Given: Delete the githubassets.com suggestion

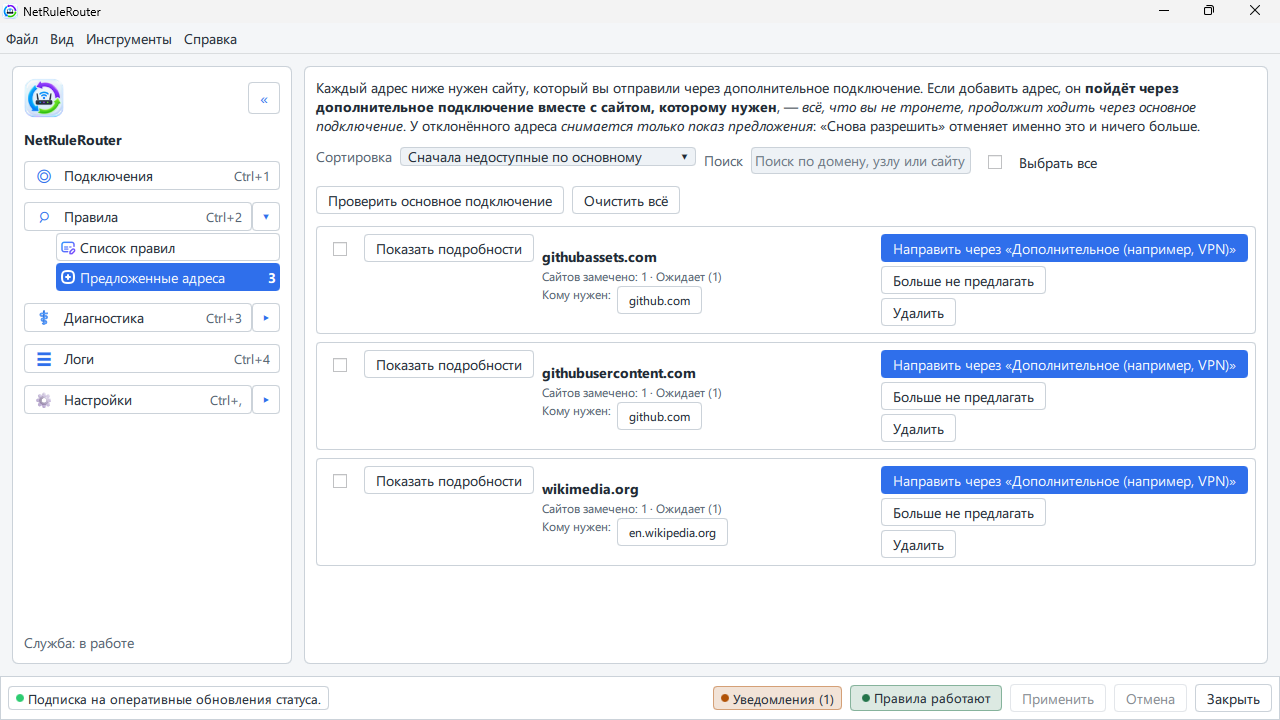Looking at the screenshot, I should [x=918, y=313].
